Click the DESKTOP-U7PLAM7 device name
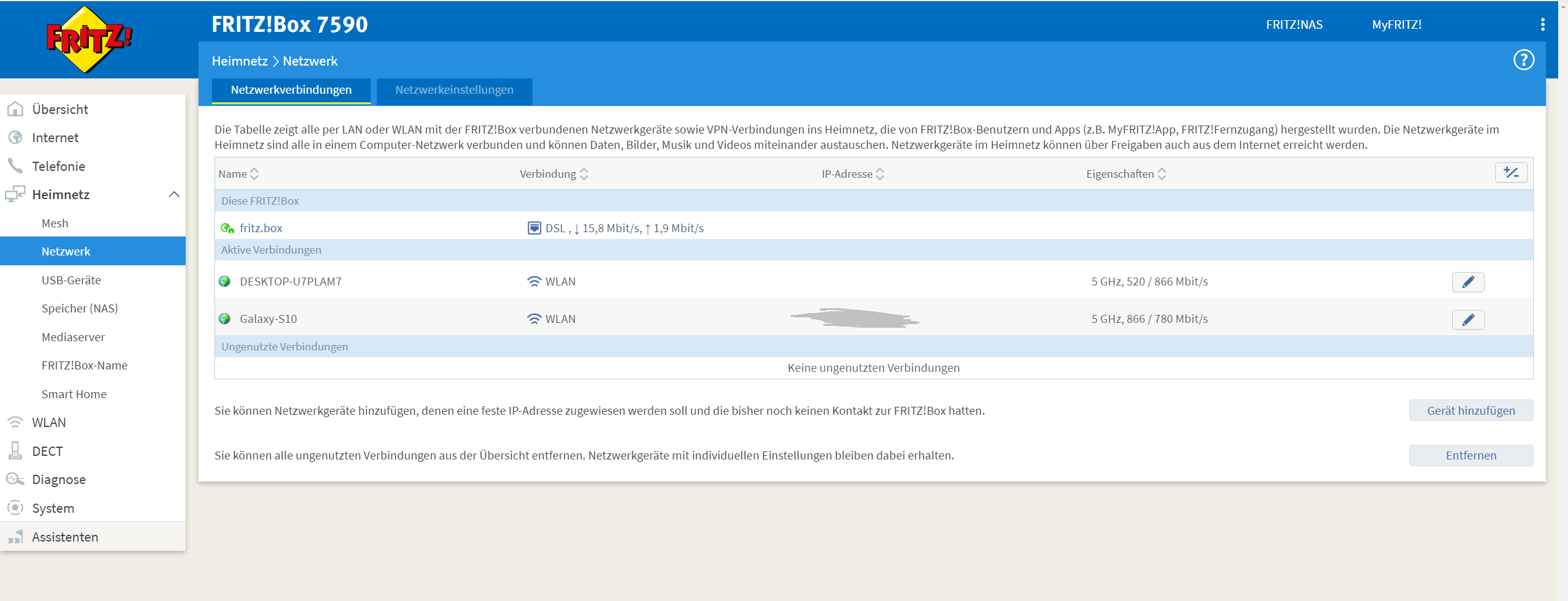1568x601 pixels. tap(290, 281)
